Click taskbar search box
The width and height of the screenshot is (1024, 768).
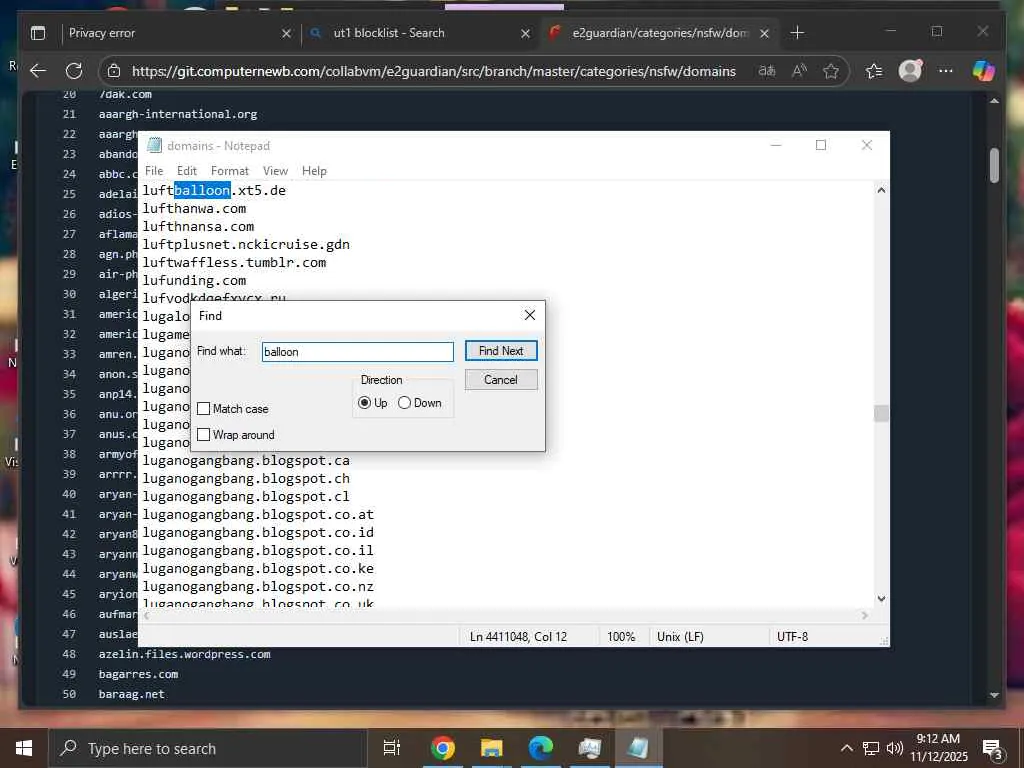click(x=208, y=748)
